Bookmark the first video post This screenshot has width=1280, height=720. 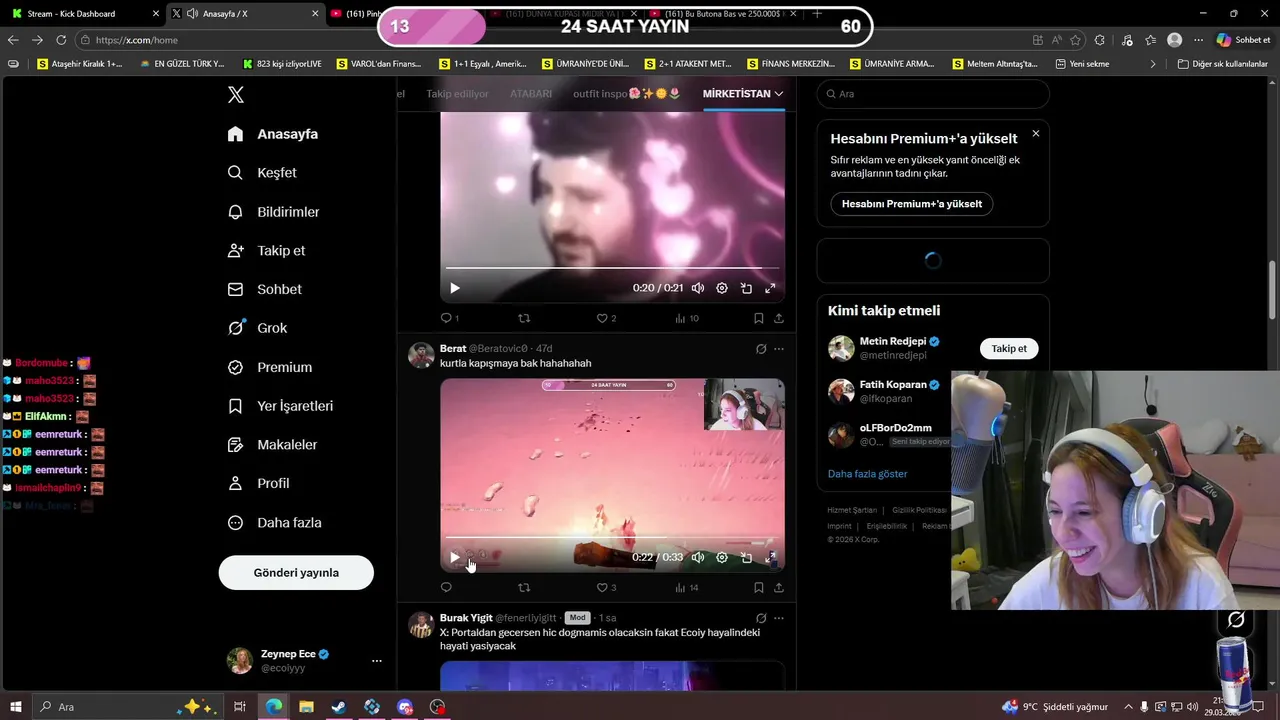coord(758,318)
